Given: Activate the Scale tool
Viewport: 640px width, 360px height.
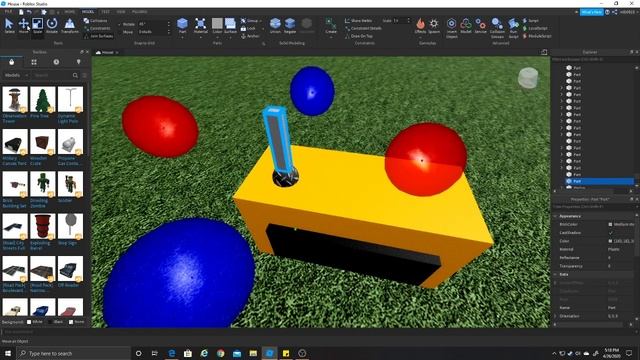Looking at the screenshot, I should pyautogui.click(x=38, y=25).
